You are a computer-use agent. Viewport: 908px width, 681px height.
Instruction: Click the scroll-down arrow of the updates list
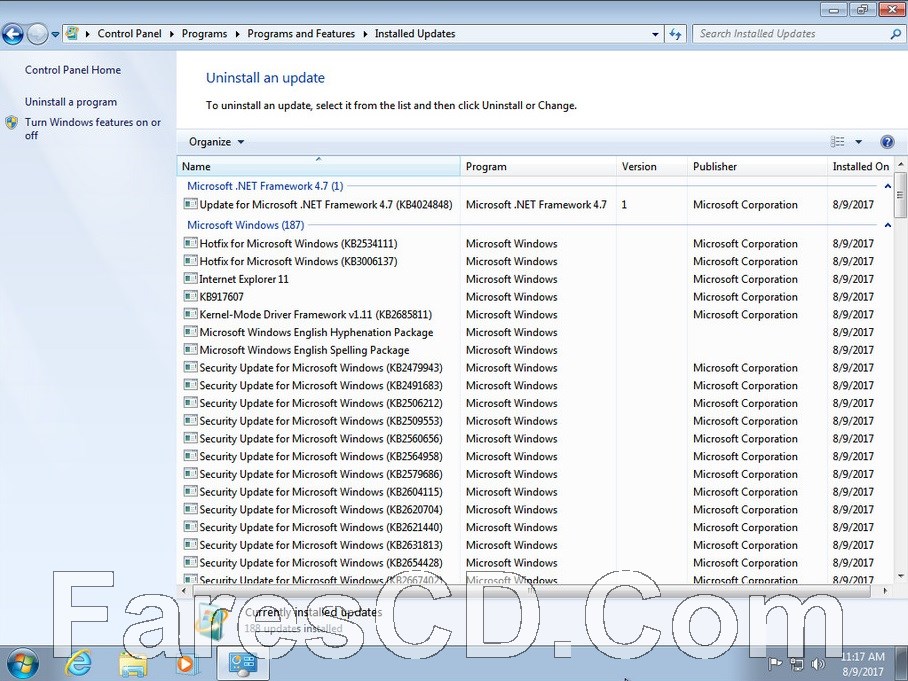coord(900,576)
